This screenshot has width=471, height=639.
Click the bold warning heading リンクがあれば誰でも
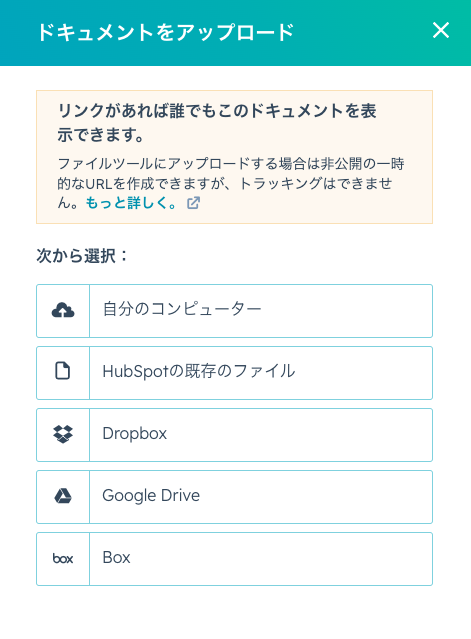click(x=217, y=123)
